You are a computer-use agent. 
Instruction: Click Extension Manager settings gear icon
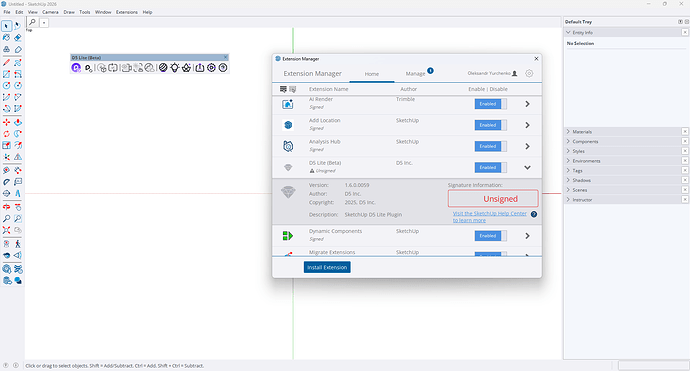[529, 73]
